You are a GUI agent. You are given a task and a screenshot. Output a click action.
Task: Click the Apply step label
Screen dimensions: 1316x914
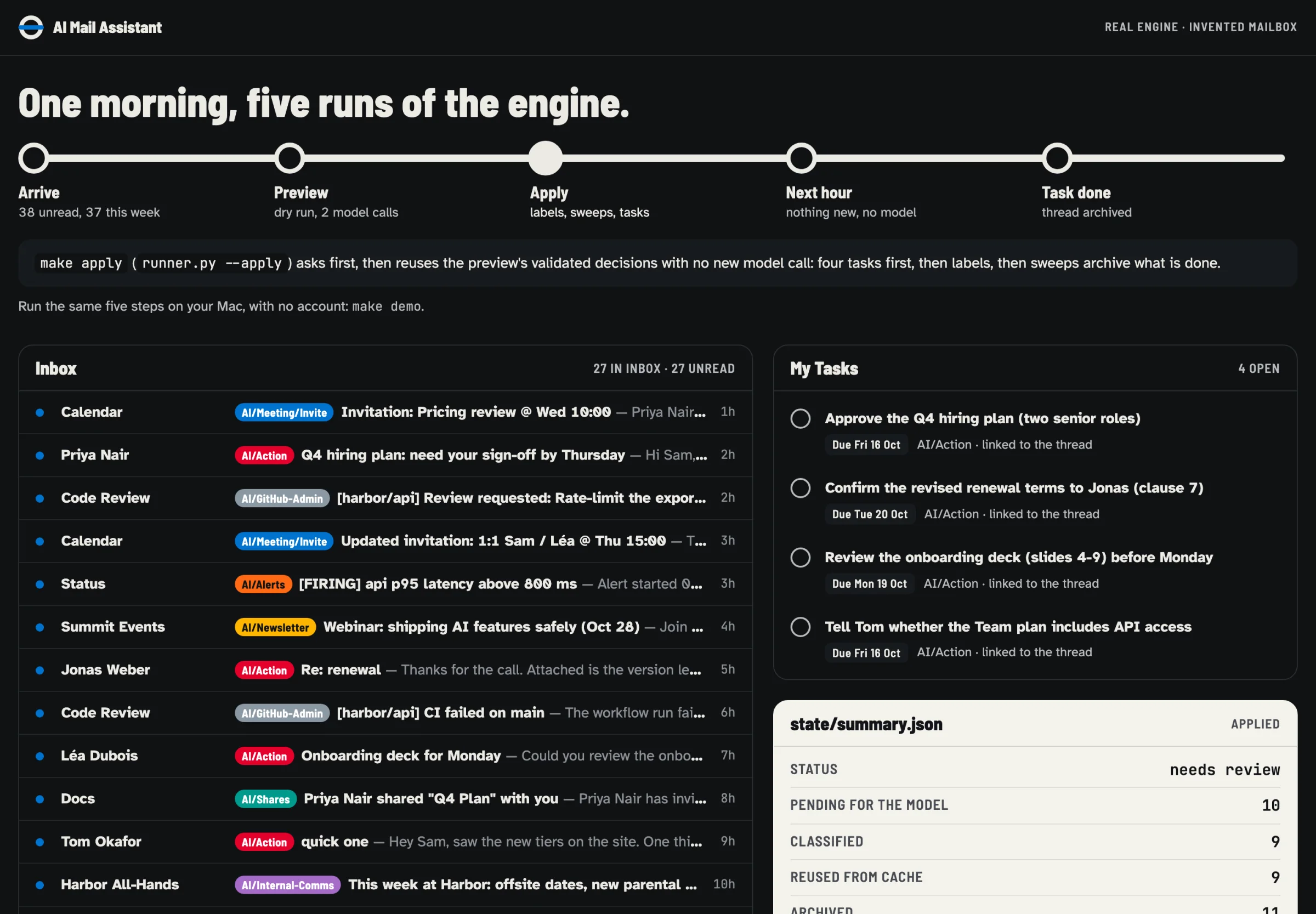(549, 193)
